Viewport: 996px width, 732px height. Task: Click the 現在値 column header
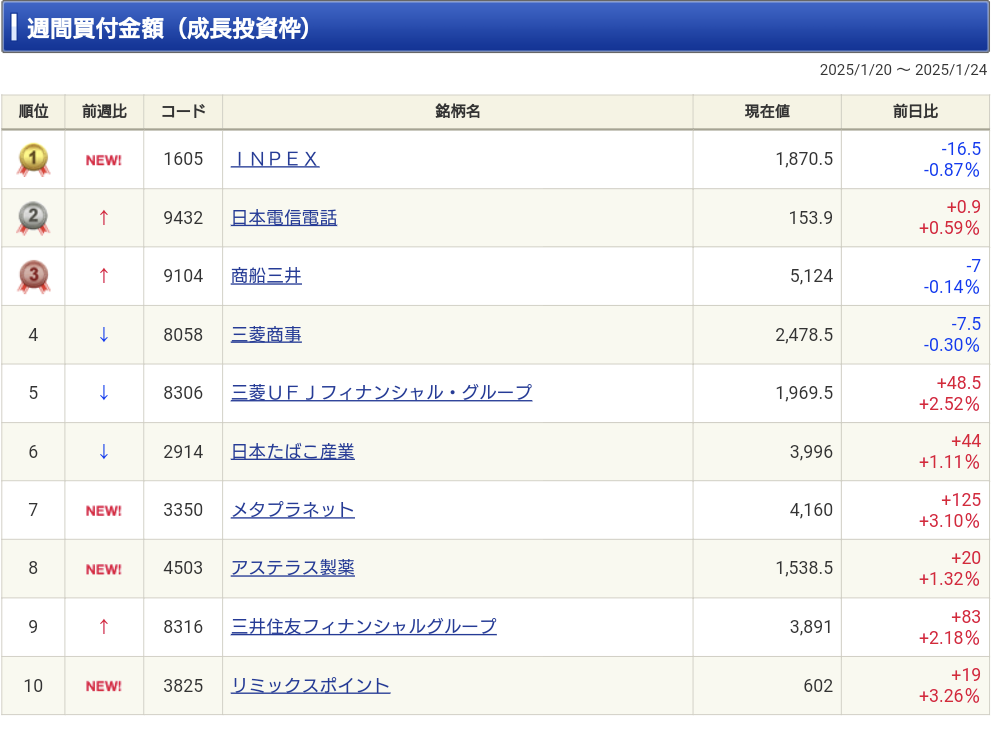(x=767, y=112)
